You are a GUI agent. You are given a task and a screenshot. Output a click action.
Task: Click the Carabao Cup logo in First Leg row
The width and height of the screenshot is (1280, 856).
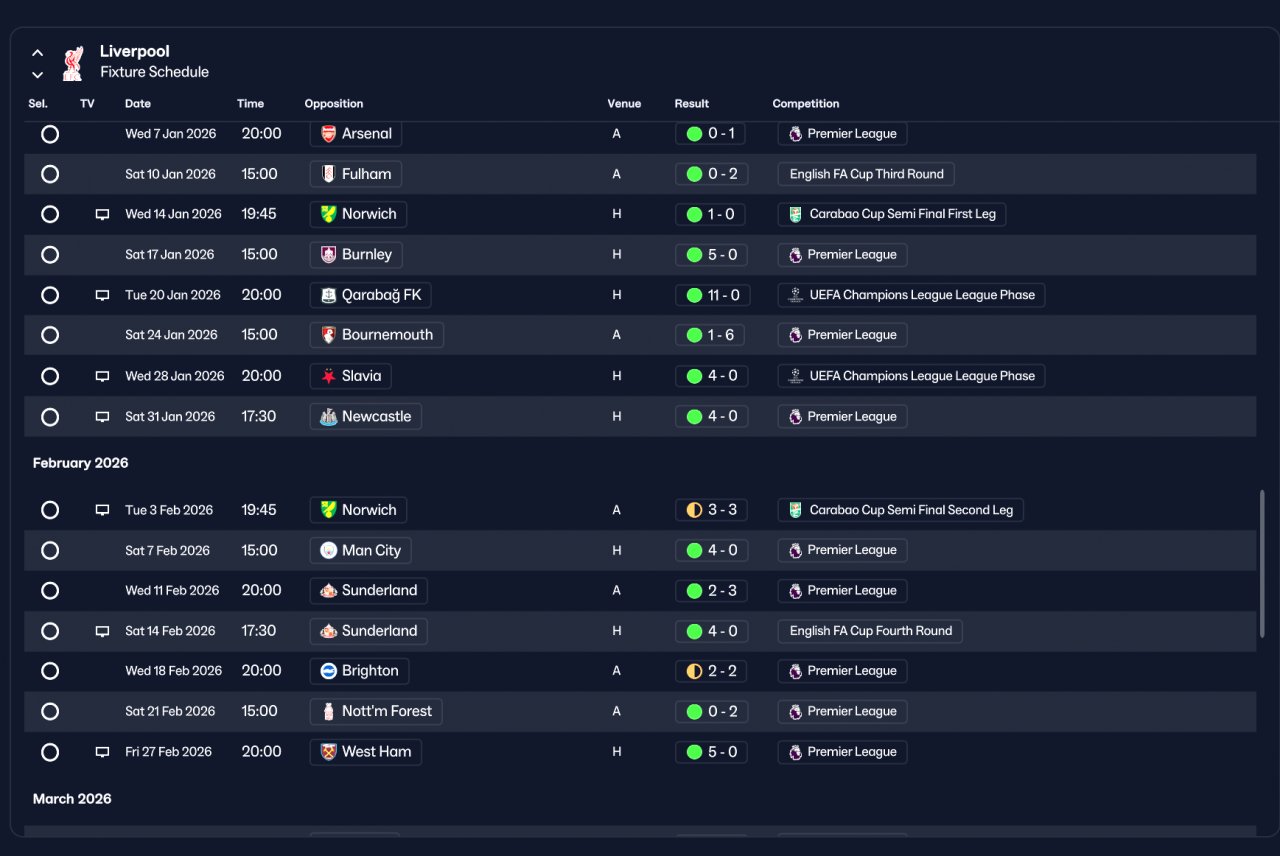tap(795, 214)
